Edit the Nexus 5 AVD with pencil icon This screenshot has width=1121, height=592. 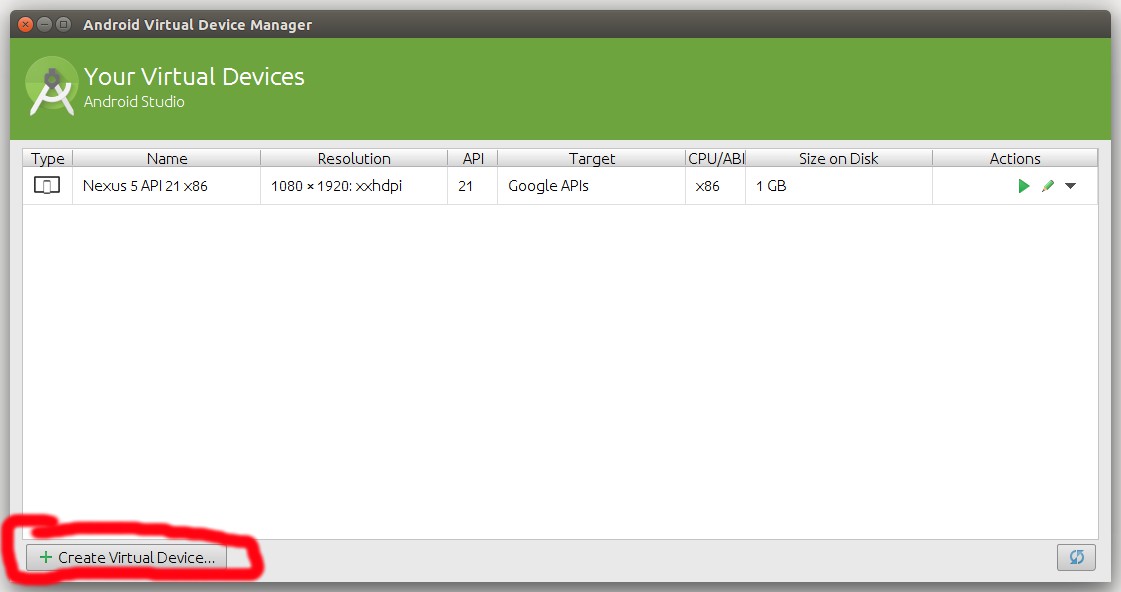[1048, 186]
